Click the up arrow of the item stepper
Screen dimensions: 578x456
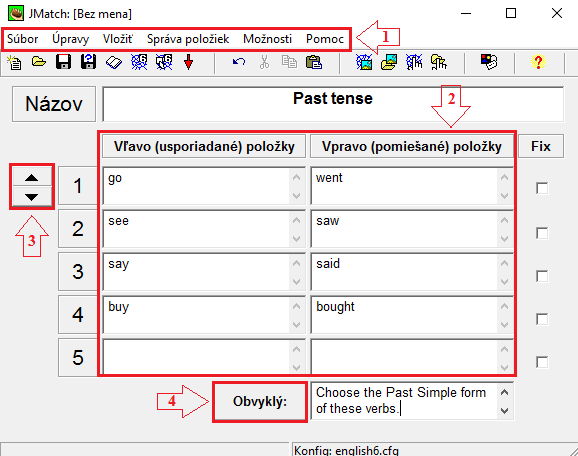[32, 178]
